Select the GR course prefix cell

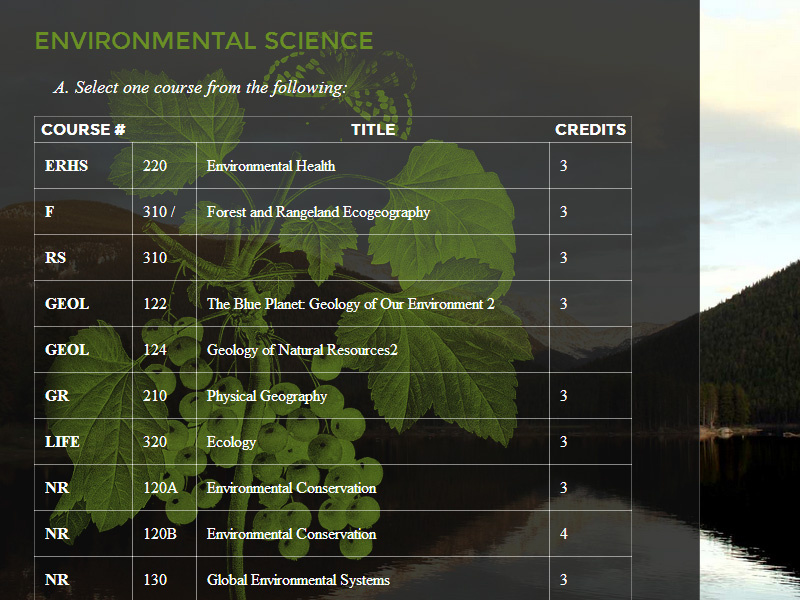pos(57,396)
